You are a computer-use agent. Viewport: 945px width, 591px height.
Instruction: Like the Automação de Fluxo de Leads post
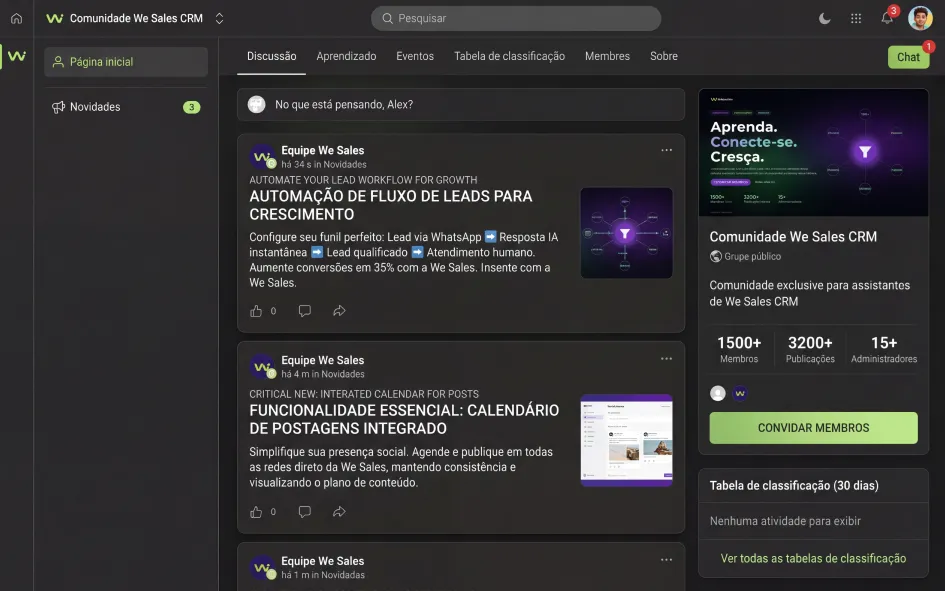[x=256, y=311]
